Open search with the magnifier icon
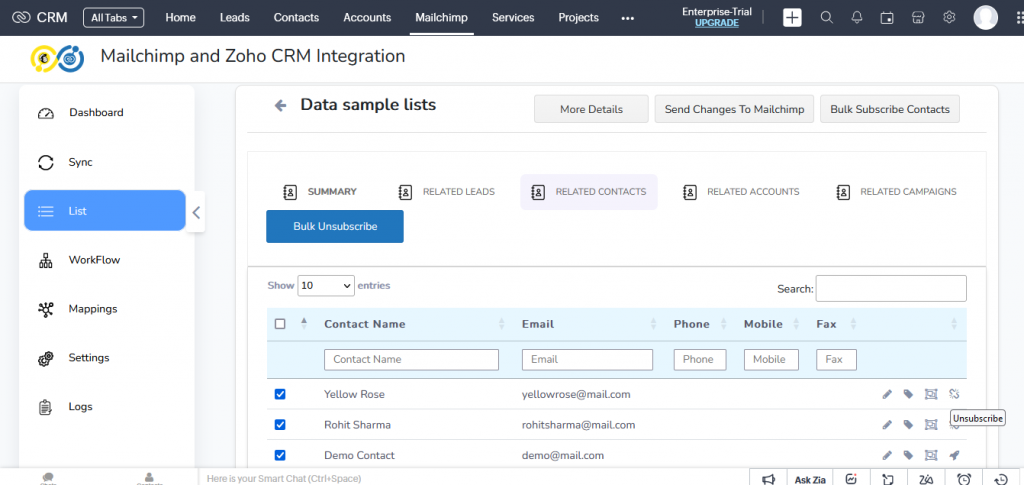The height and width of the screenshot is (485, 1024). pyautogui.click(x=827, y=18)
